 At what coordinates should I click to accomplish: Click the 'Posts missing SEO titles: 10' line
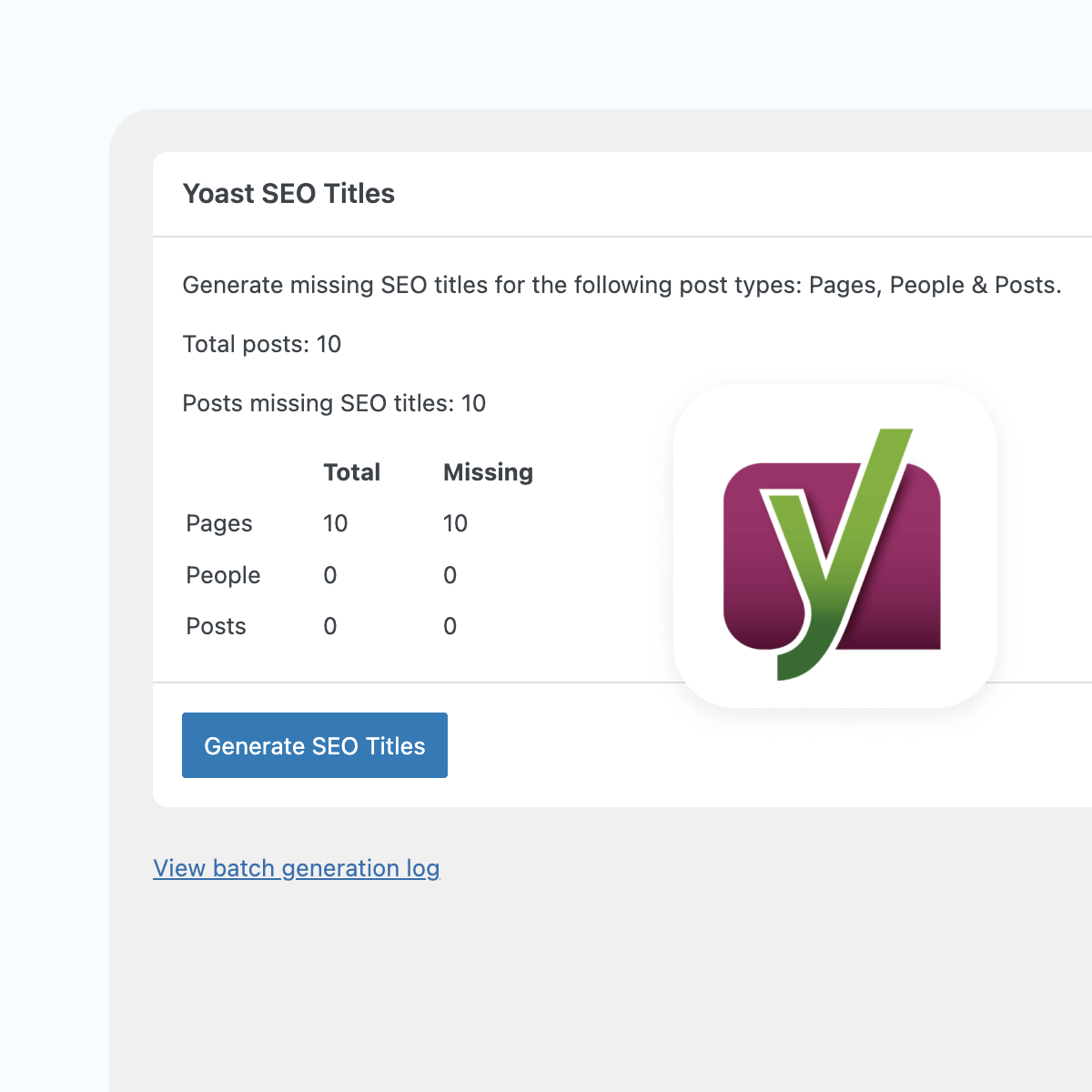coord(334,403)
